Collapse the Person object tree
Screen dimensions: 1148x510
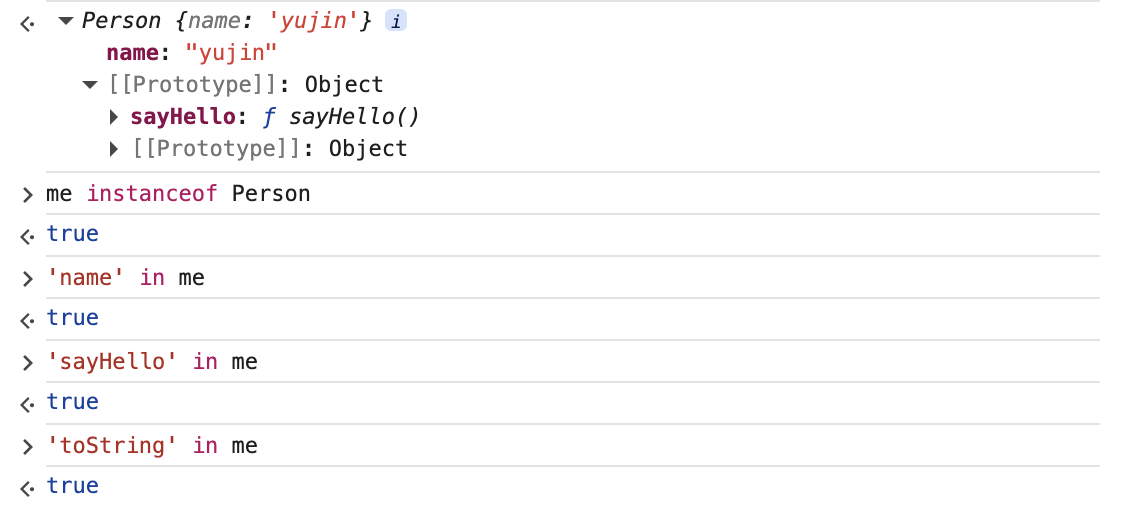click(66, 21)
